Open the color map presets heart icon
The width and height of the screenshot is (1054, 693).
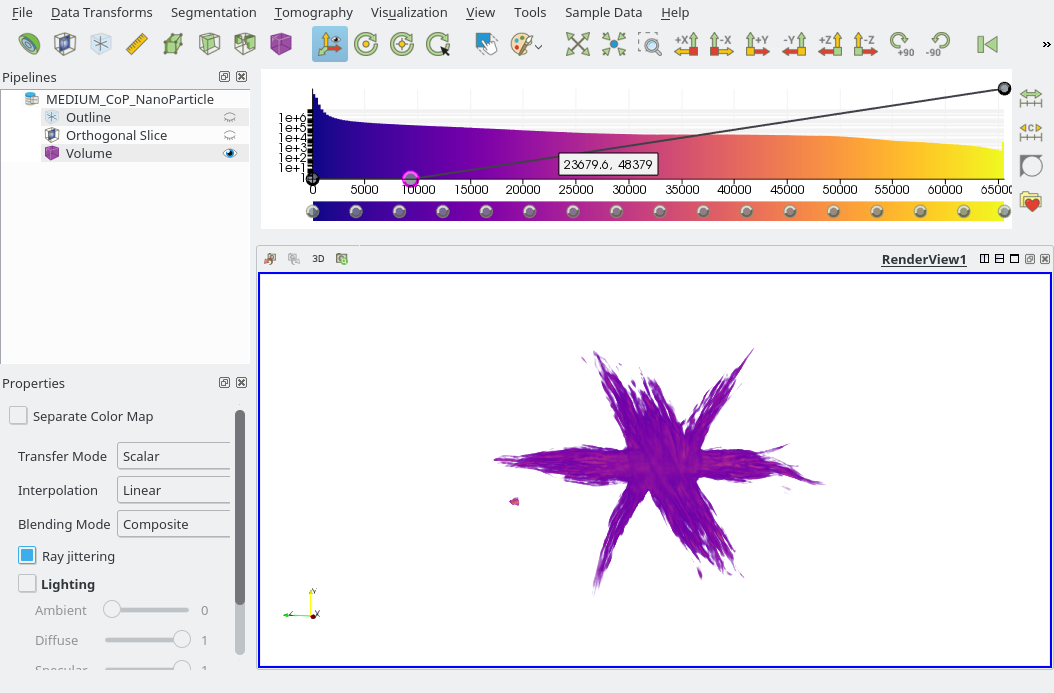(1030, 201)
